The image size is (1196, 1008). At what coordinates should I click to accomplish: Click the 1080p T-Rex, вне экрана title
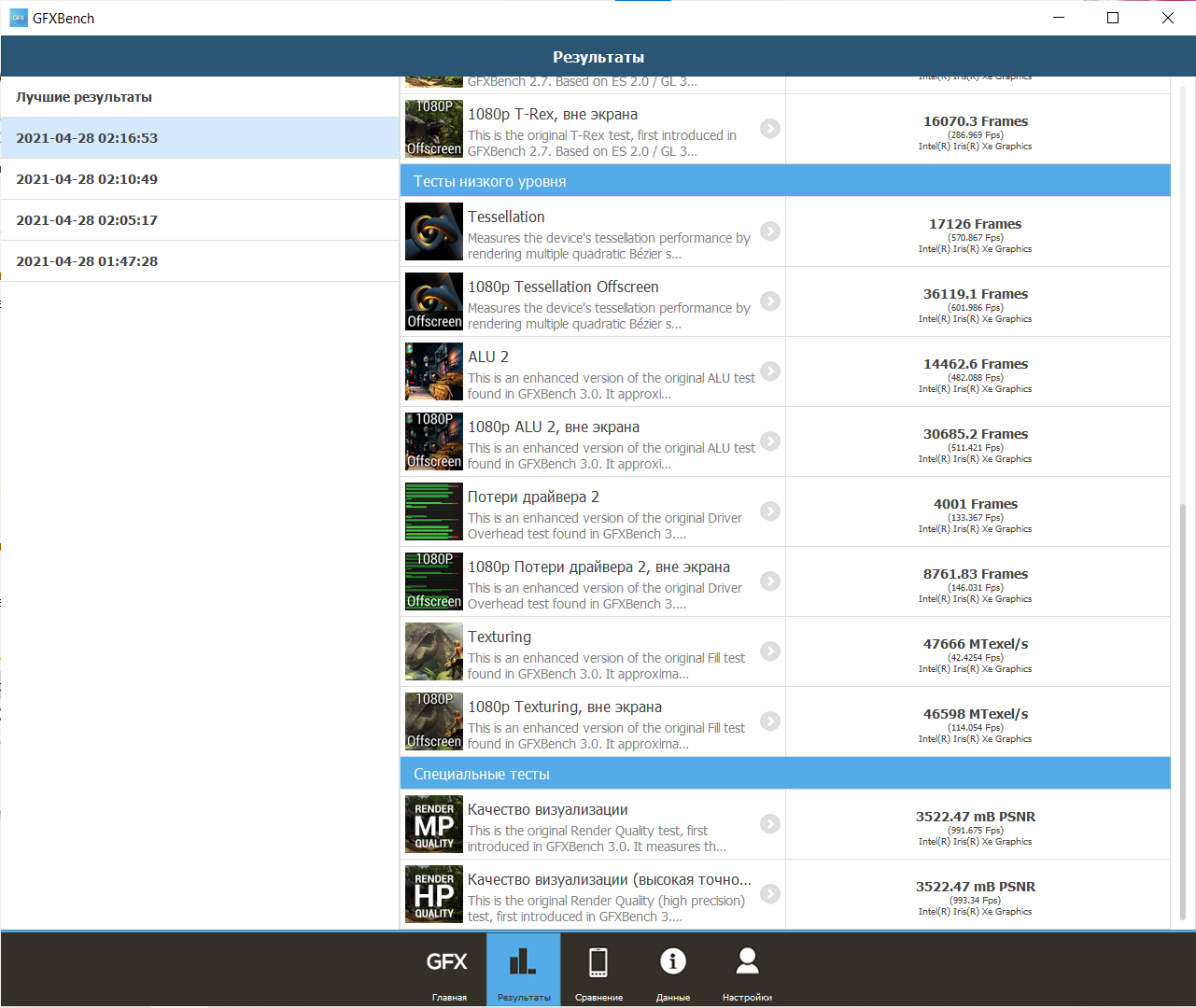click(x=553, y=114)
